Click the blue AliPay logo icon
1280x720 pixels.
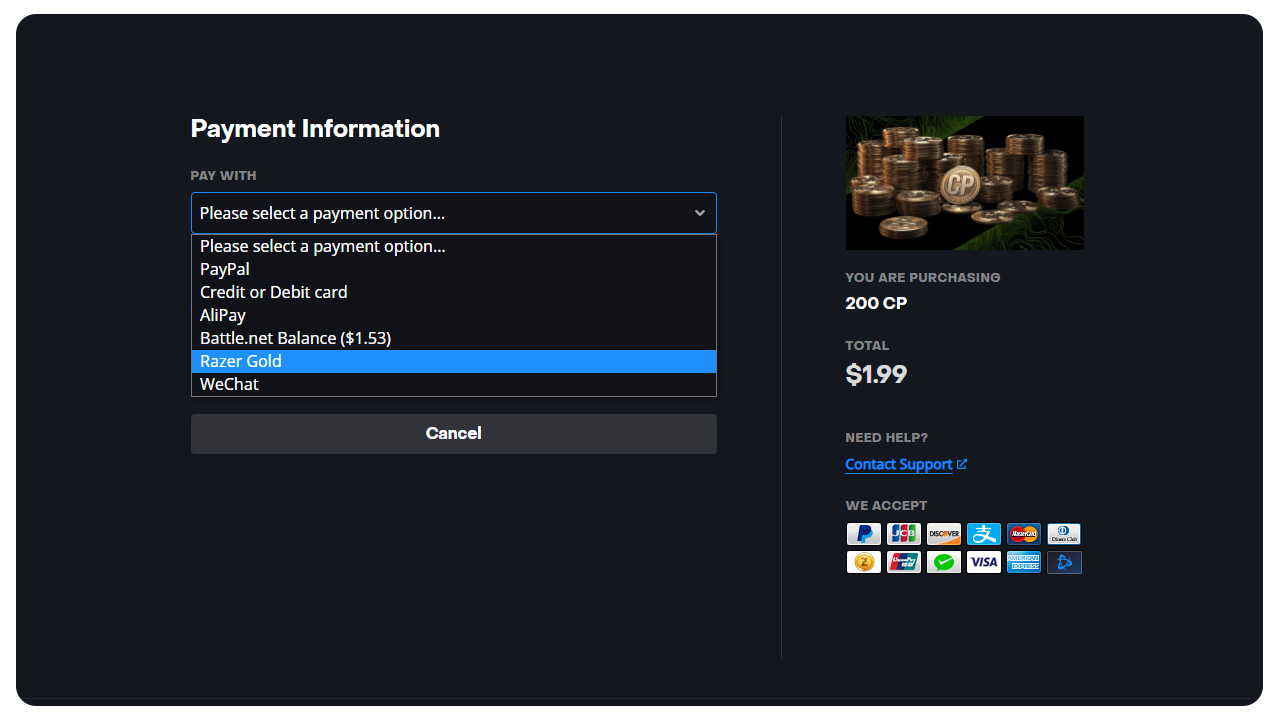coord(984,534)
